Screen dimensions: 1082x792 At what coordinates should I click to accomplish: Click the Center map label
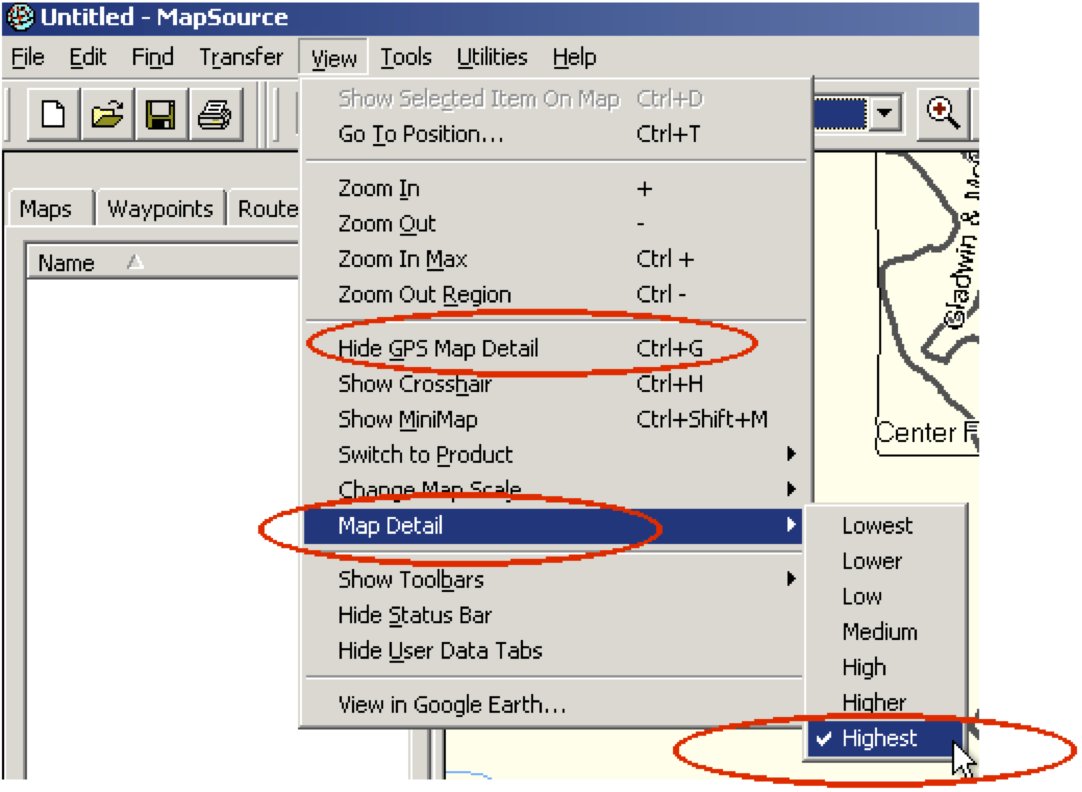[927, 433]
